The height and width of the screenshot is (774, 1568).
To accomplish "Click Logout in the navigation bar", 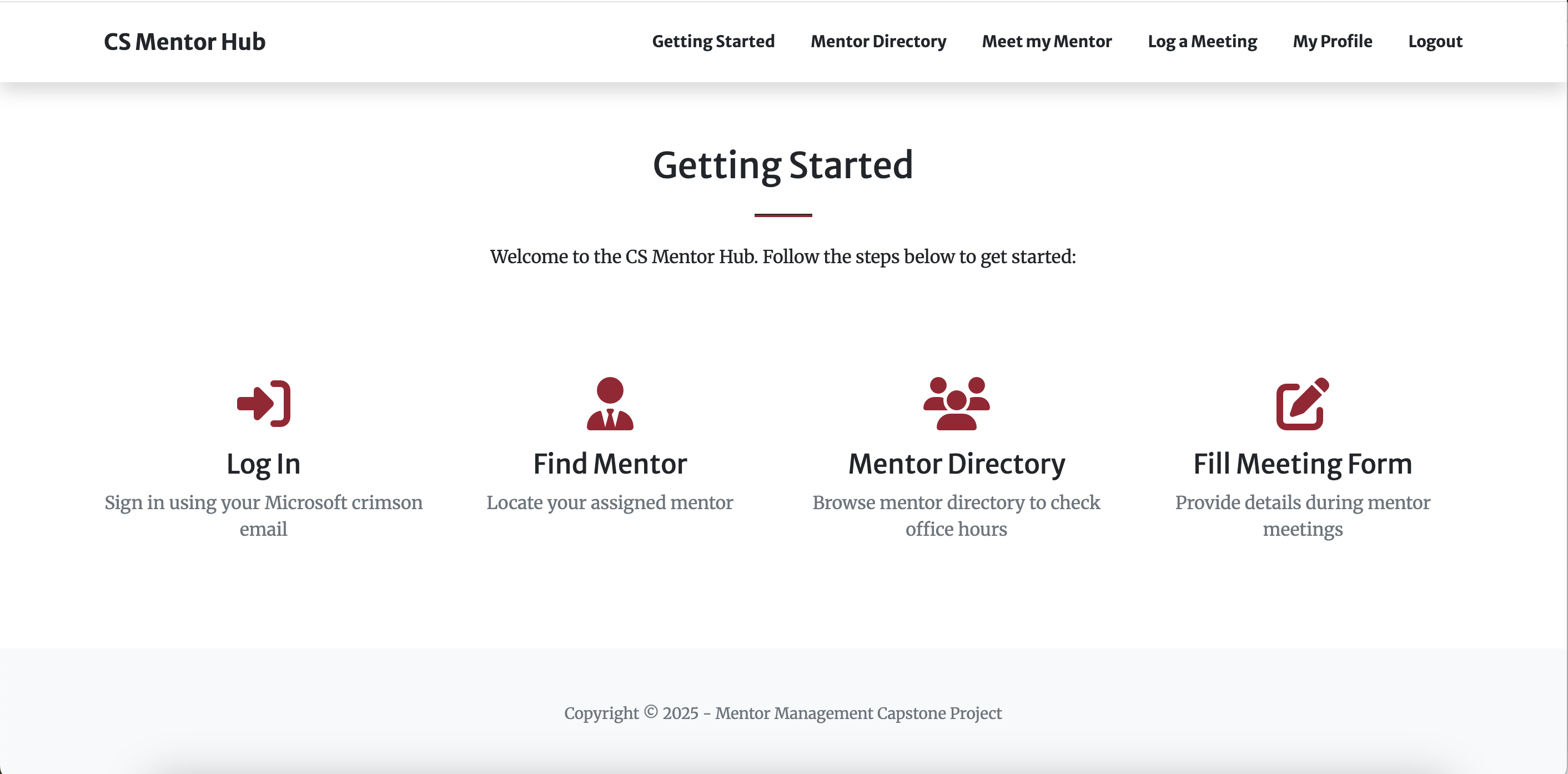I will click(x=1435, y=41).
